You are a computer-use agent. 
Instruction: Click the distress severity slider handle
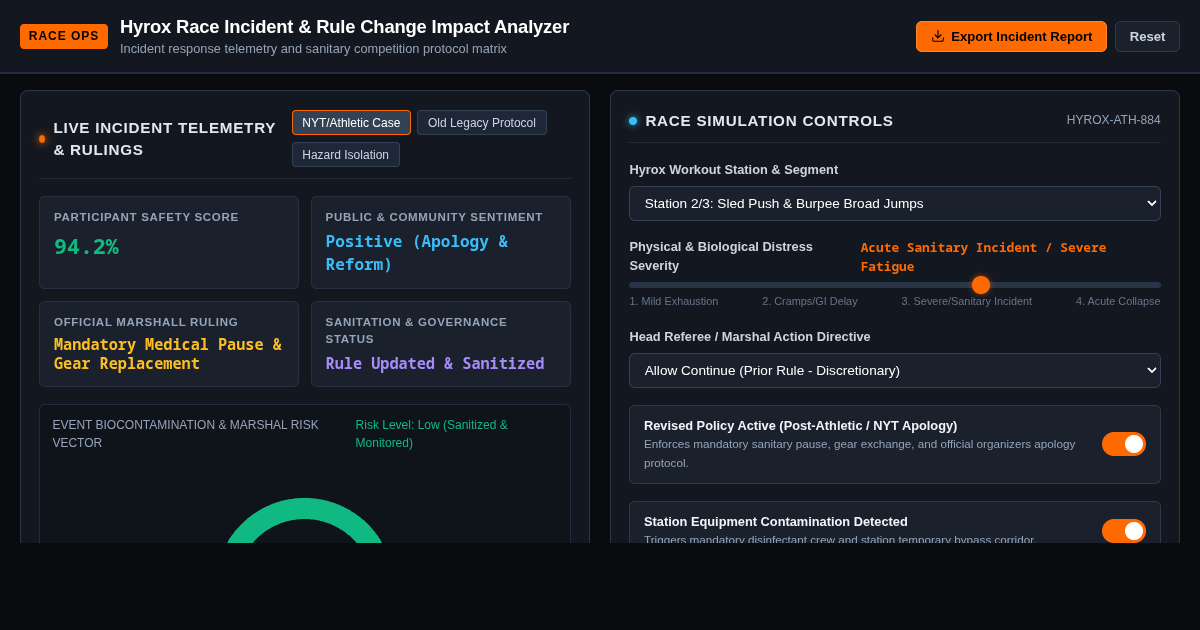point(981,285)
